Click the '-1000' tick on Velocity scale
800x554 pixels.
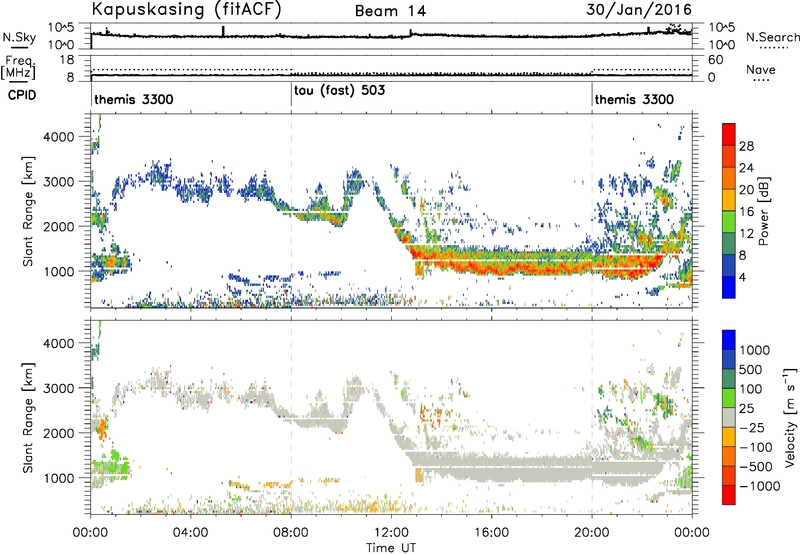coord(760,486)
